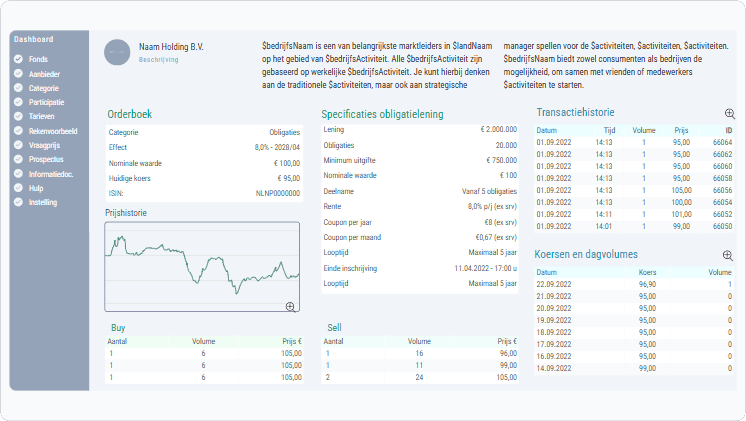746x421 pixels.
Task: Click the Sell table heading
Action: tap(334, 328)
